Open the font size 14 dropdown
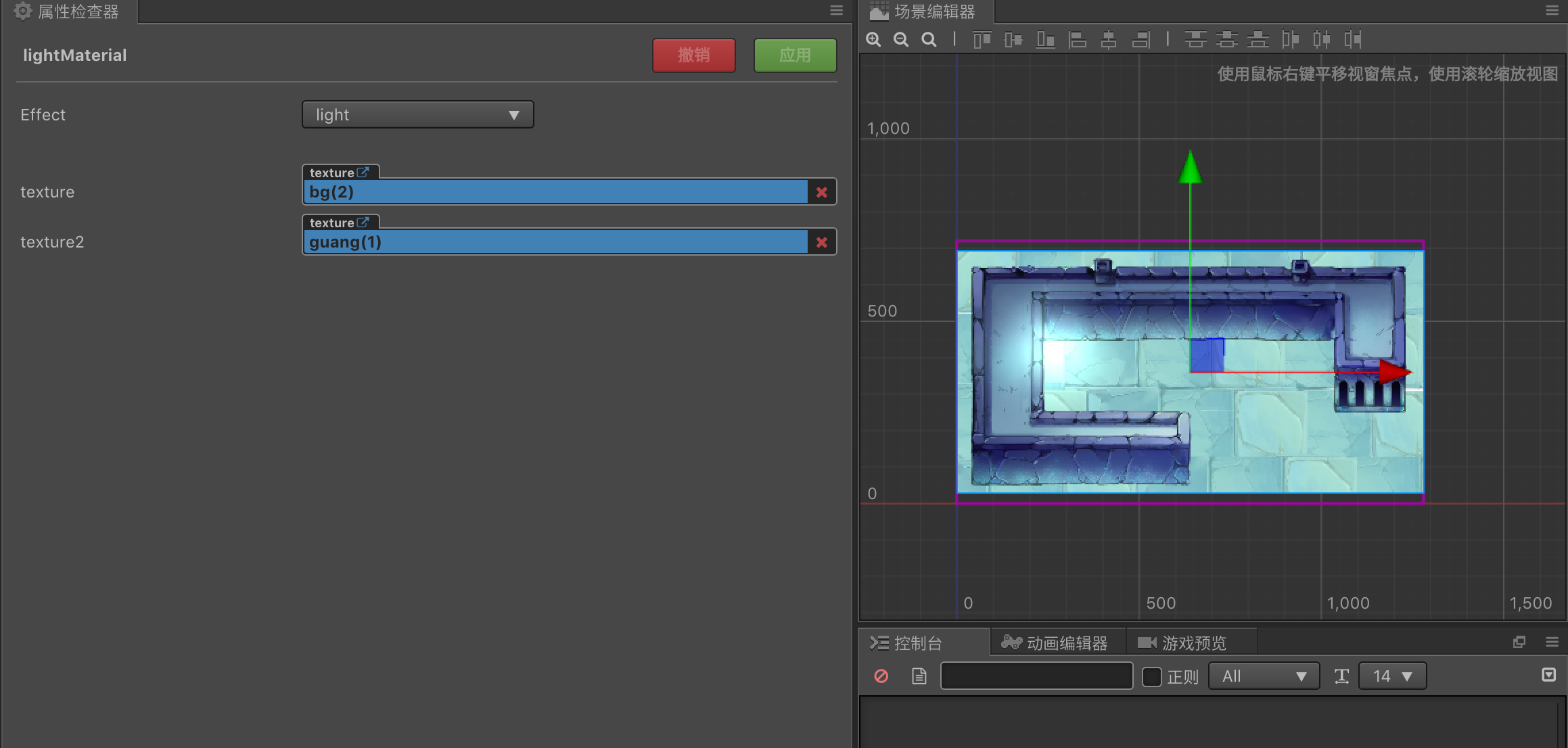 pos(1391,676)
